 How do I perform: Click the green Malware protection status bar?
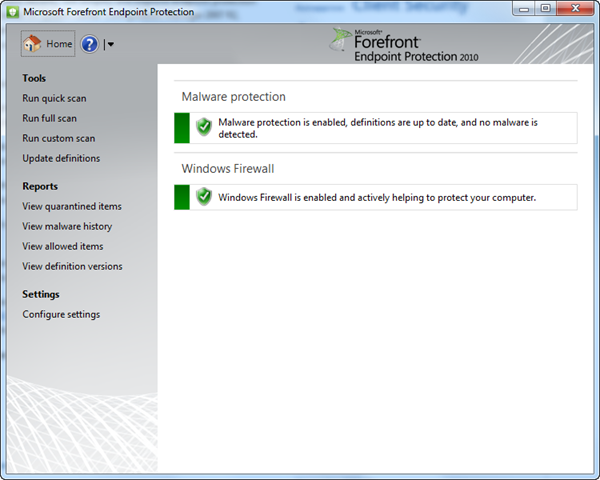coord(182,127)
